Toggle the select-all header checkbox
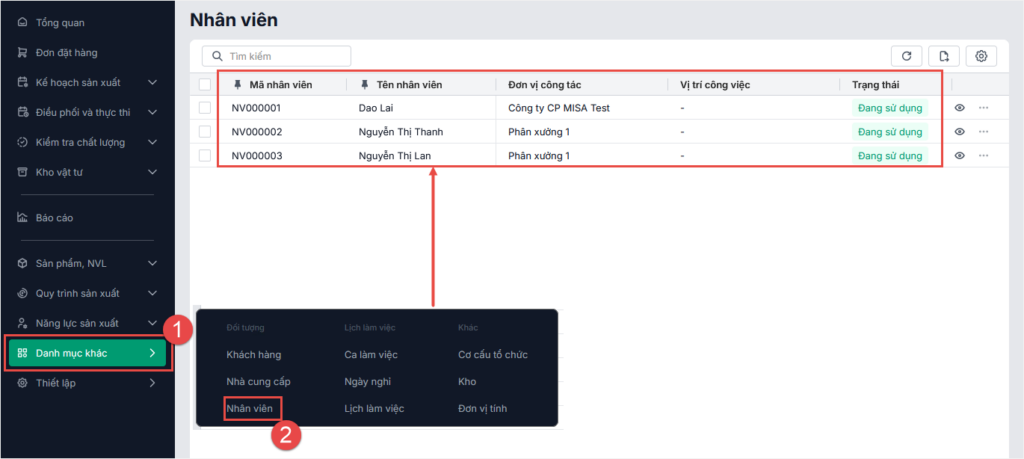1024x459 pixels. point(205,84)
